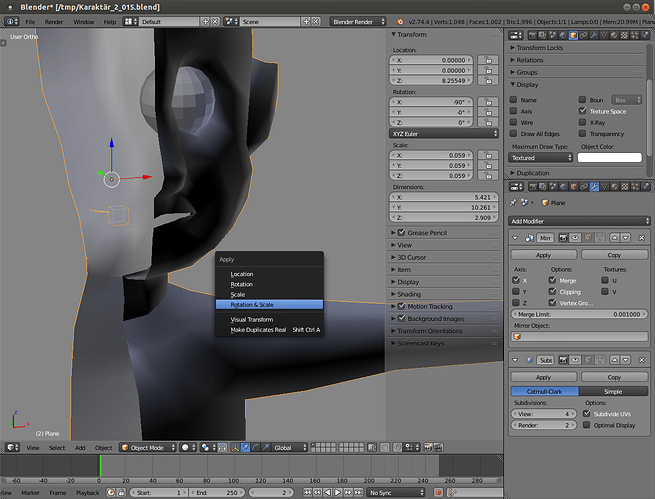Open the Global orientation dropdown
The image size is (655, 499).
(x=289, y=447)
